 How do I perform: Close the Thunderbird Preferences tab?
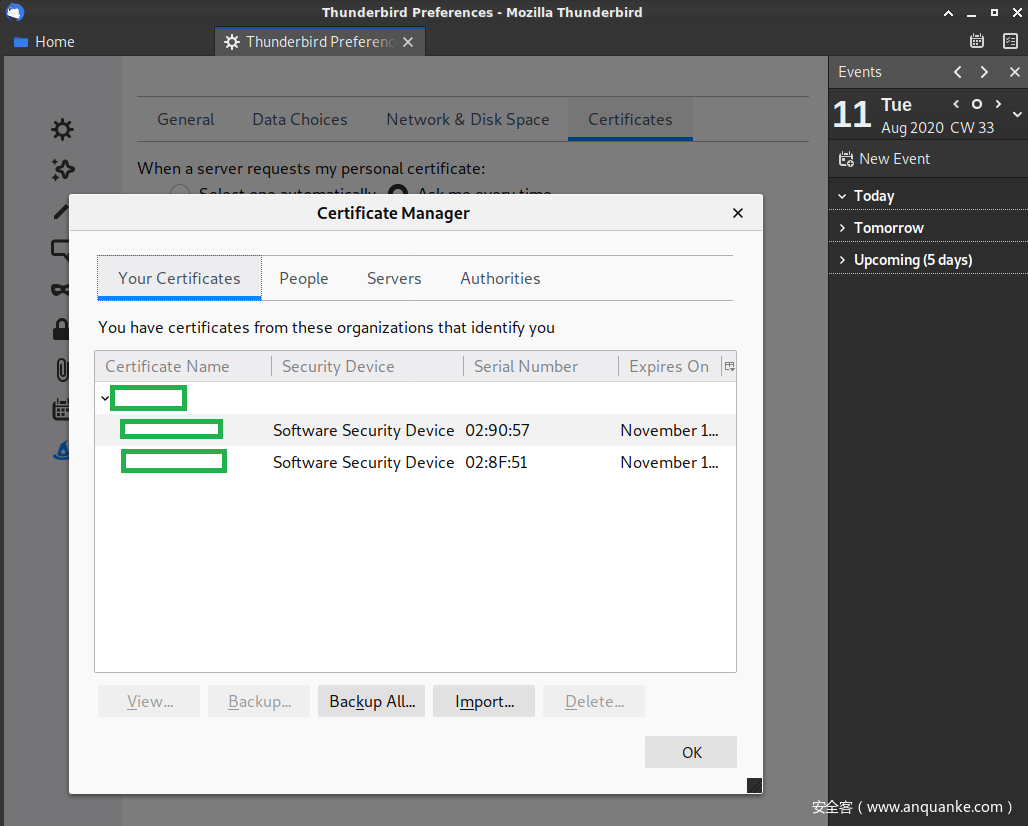[408, 42]
